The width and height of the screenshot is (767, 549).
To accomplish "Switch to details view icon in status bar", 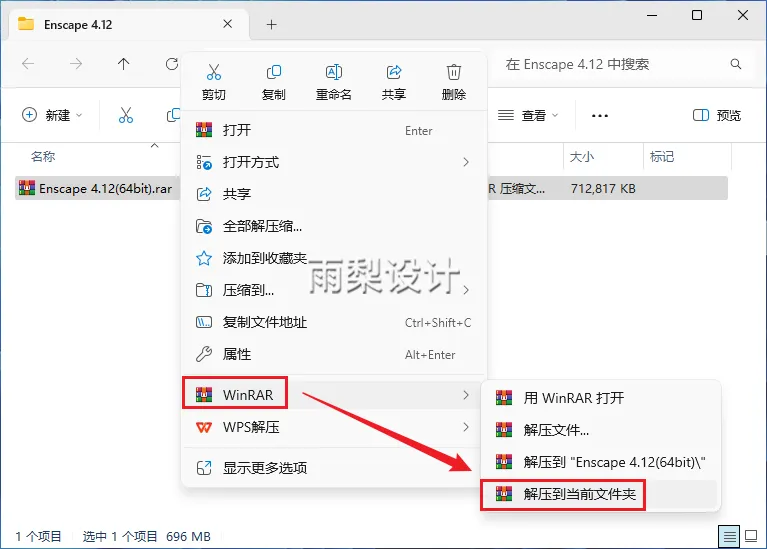I will coord(729,536).
